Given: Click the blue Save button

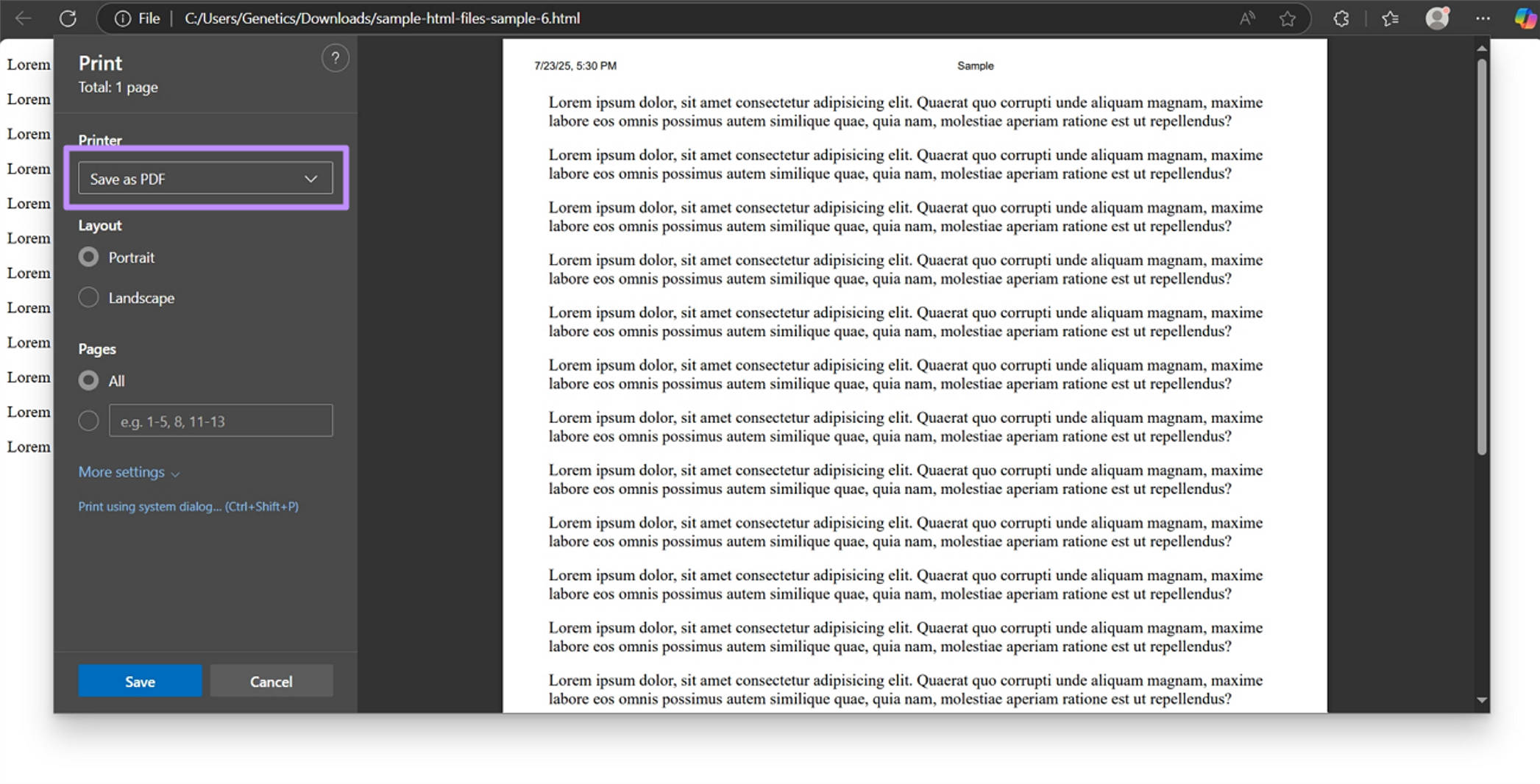Looking at the screenshot, I should point(140,681).
